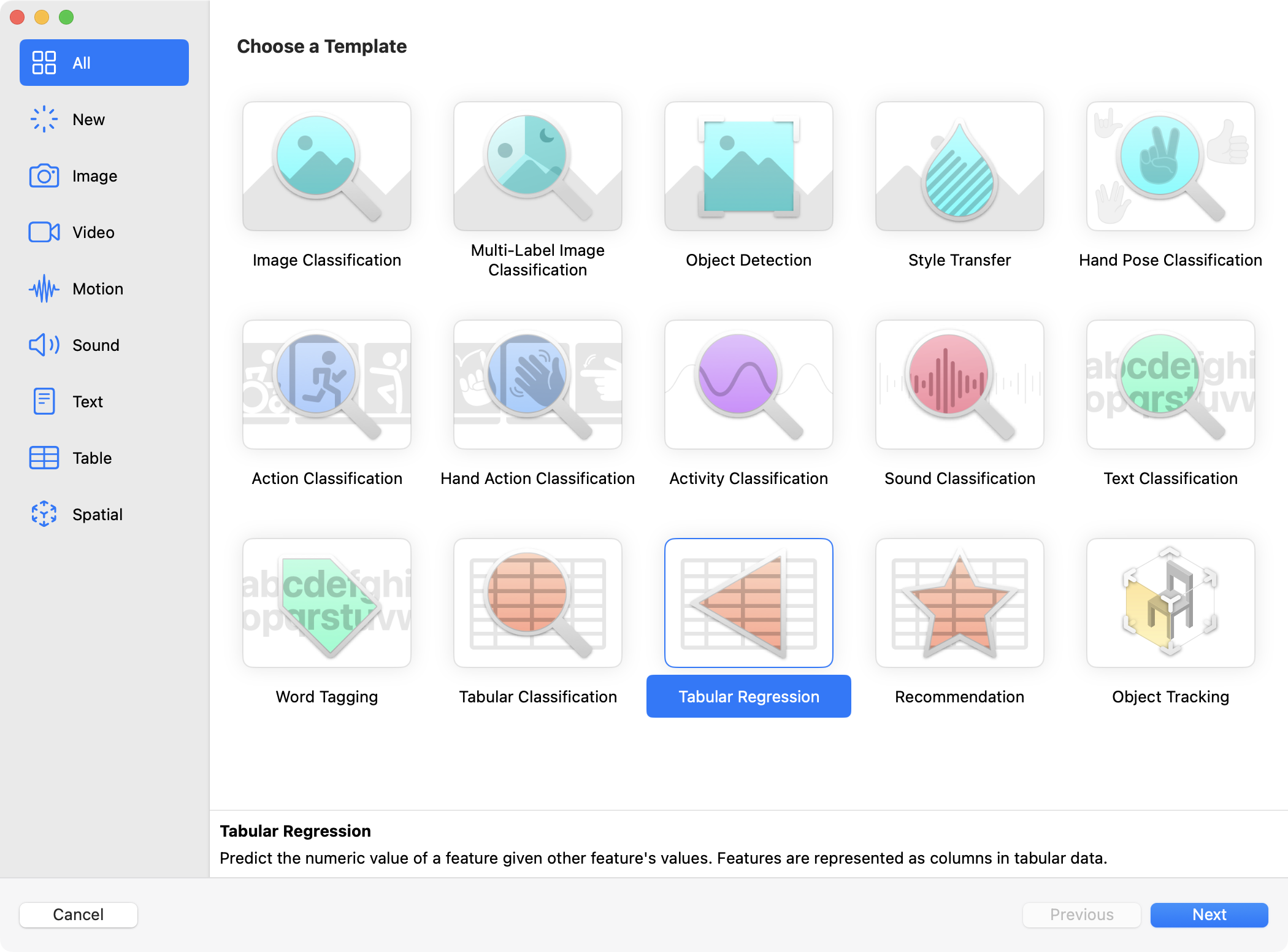The height and width of the screenshot is (952, 1288).
Task: Show recently created New projects
Action: point(88,120)
